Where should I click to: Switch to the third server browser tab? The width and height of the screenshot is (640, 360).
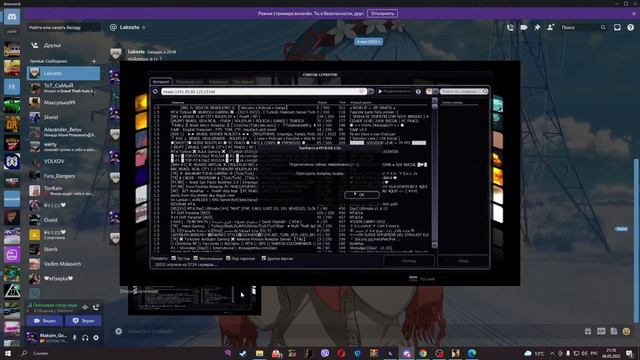point(218,82)
